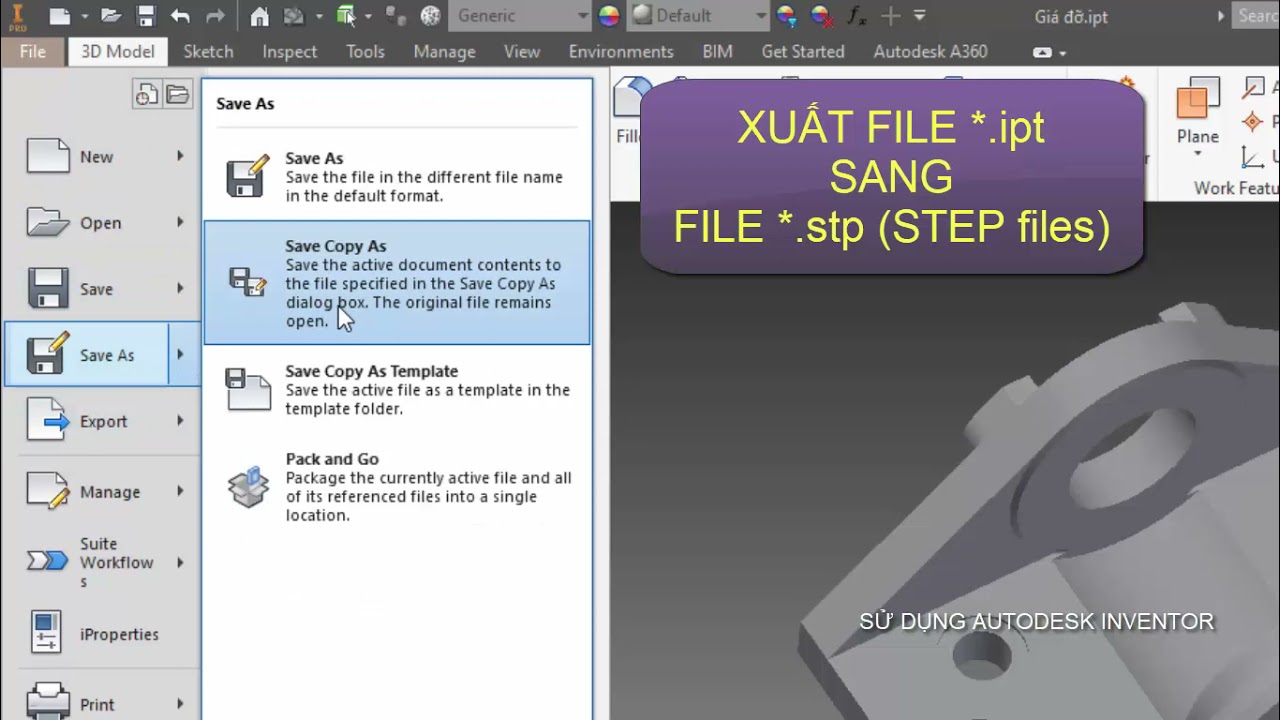Viewport: 1280px width, 720px height.
Task: Expand the New submenu arrow
Action: click(181, 156)
